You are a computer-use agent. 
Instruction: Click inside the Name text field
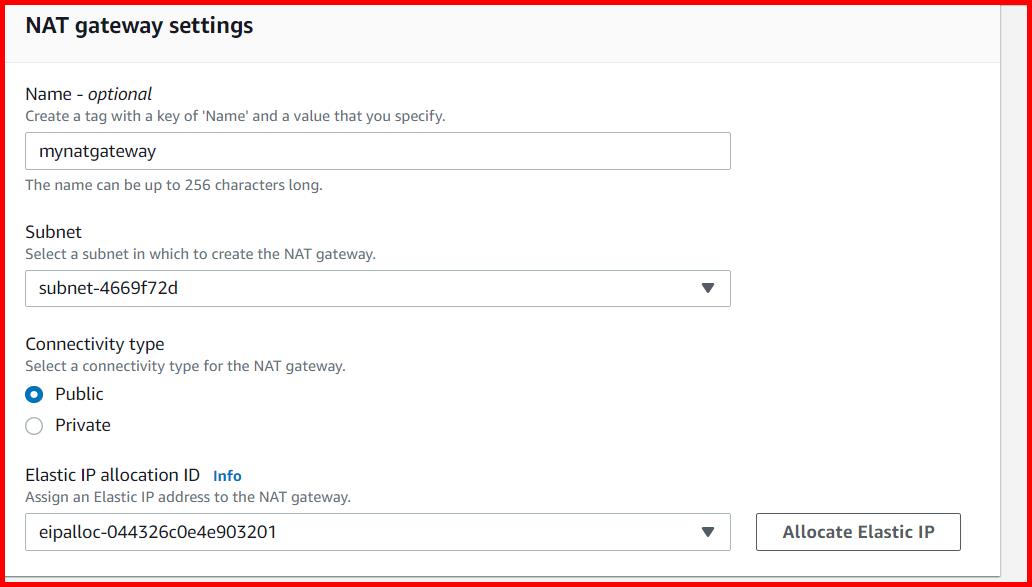click(x=377, y=150)
